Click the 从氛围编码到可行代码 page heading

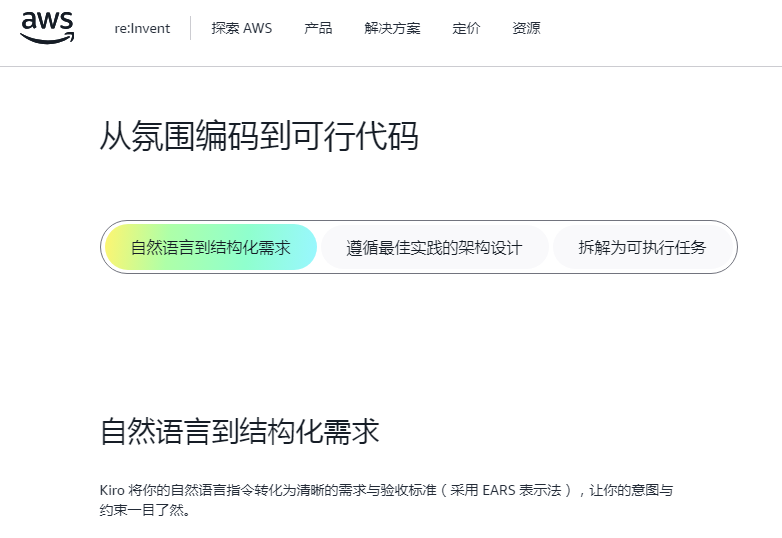coord(258,136)
